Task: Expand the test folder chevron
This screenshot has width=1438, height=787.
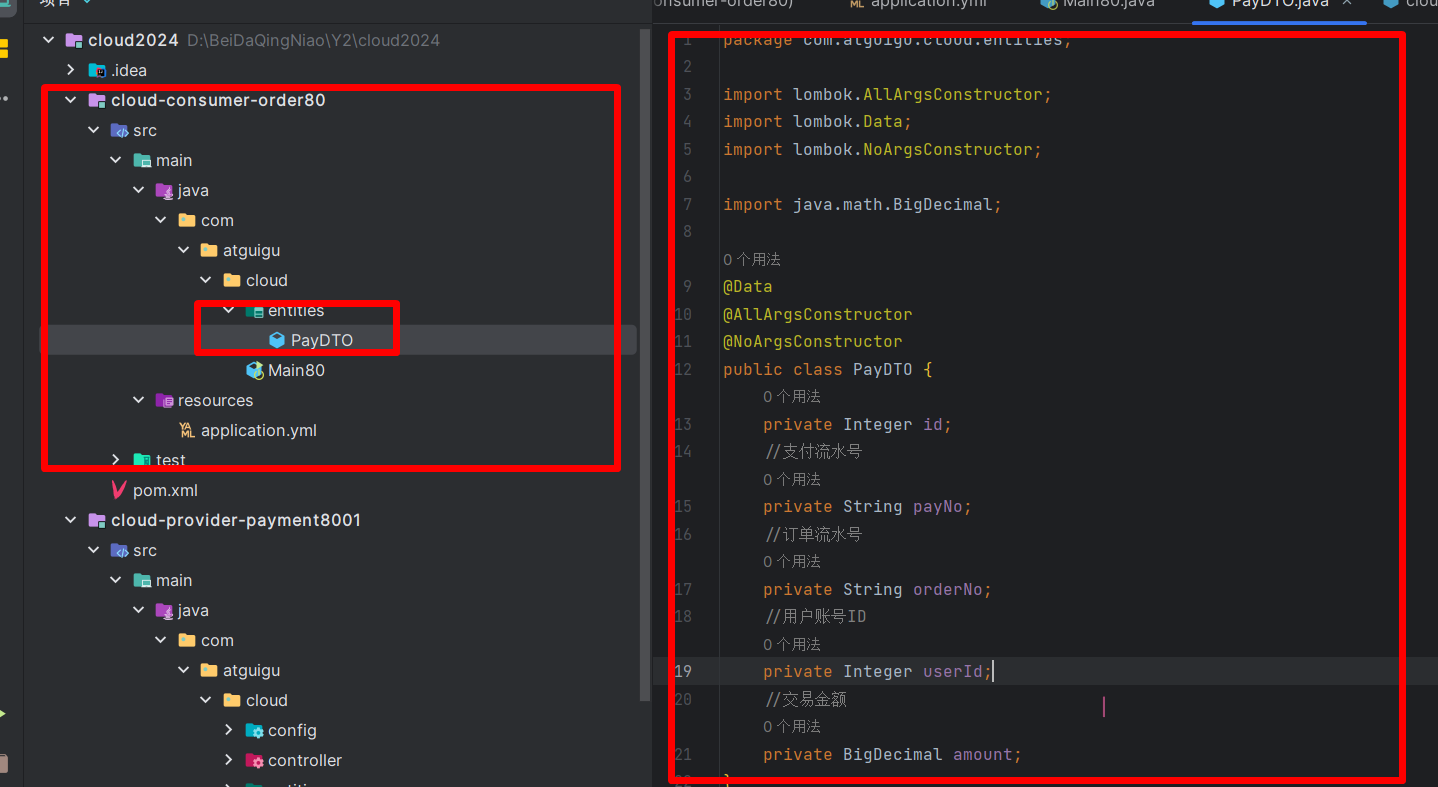Action: click(x=116, y=460)
